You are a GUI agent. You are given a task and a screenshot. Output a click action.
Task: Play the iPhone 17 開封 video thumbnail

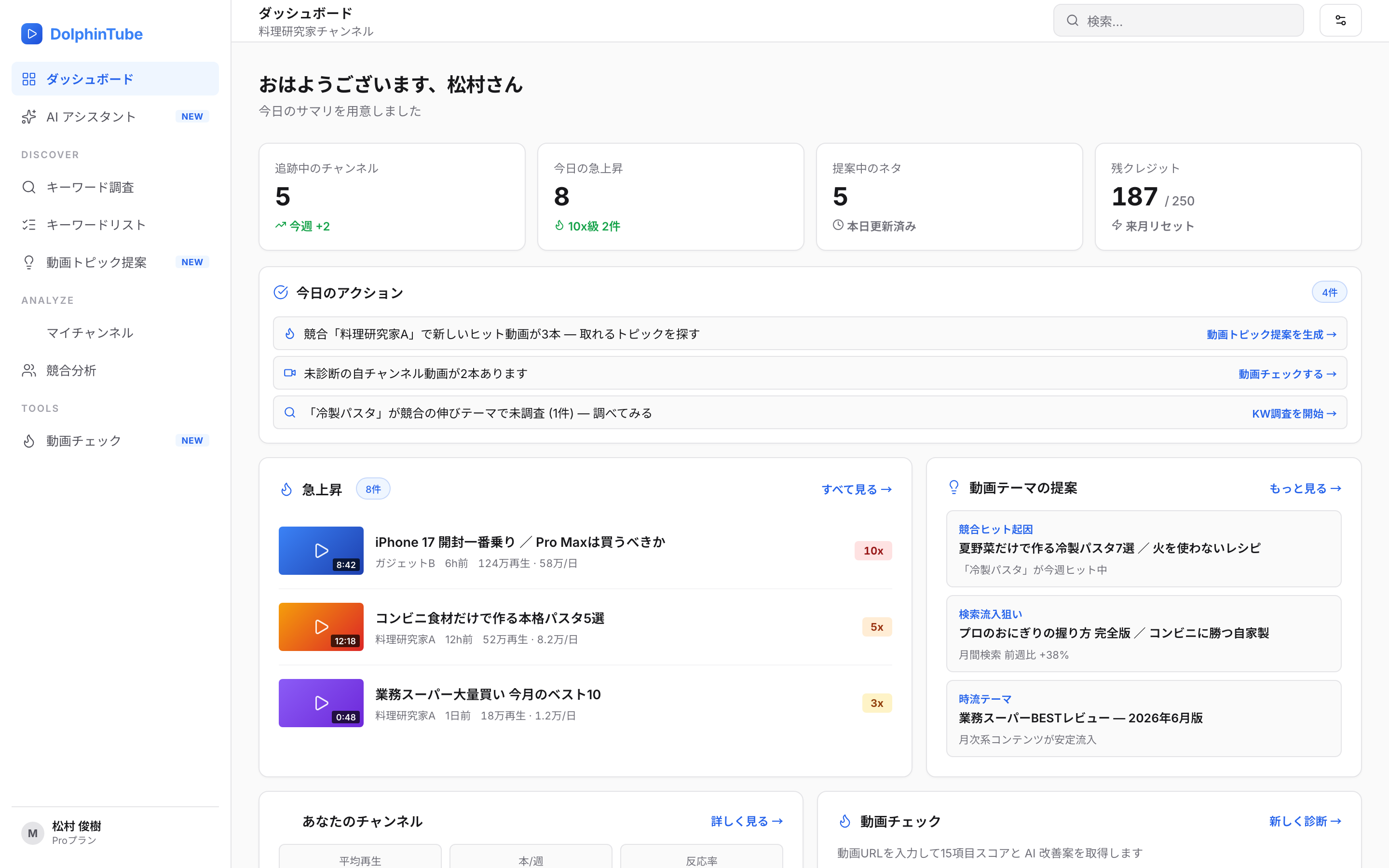click(x=321, y=551)
